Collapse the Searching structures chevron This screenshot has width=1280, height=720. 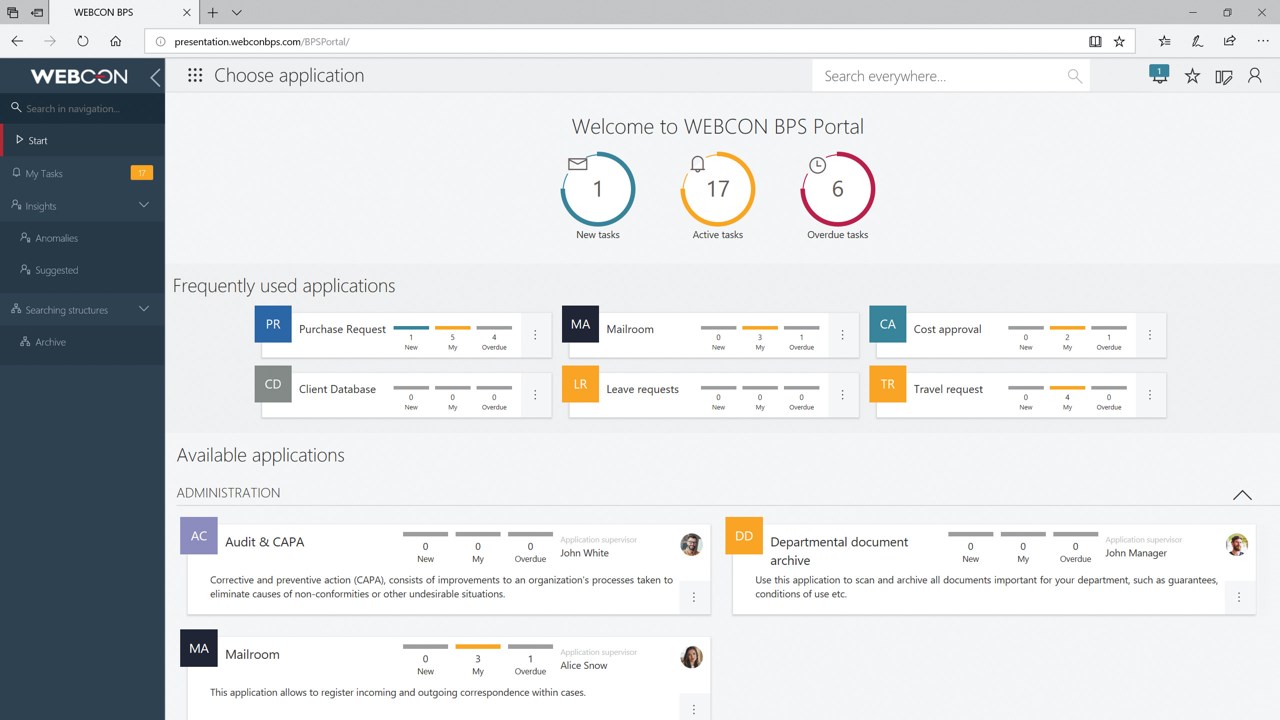tap(144, 309)
